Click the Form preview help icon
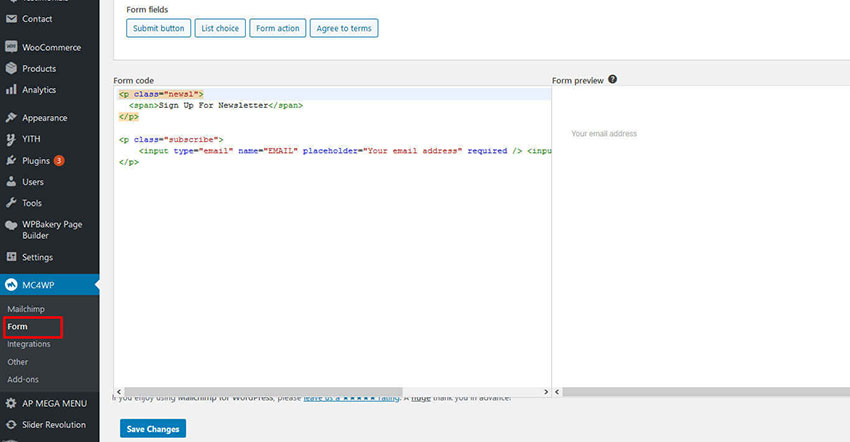 click(x=612, y=79)
